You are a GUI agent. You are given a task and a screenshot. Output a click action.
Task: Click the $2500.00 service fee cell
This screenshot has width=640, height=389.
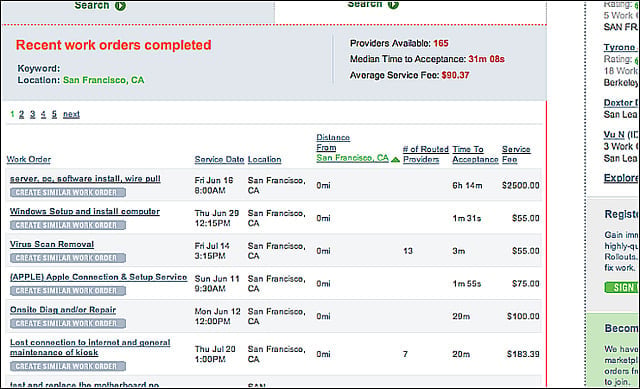point(520,185)
